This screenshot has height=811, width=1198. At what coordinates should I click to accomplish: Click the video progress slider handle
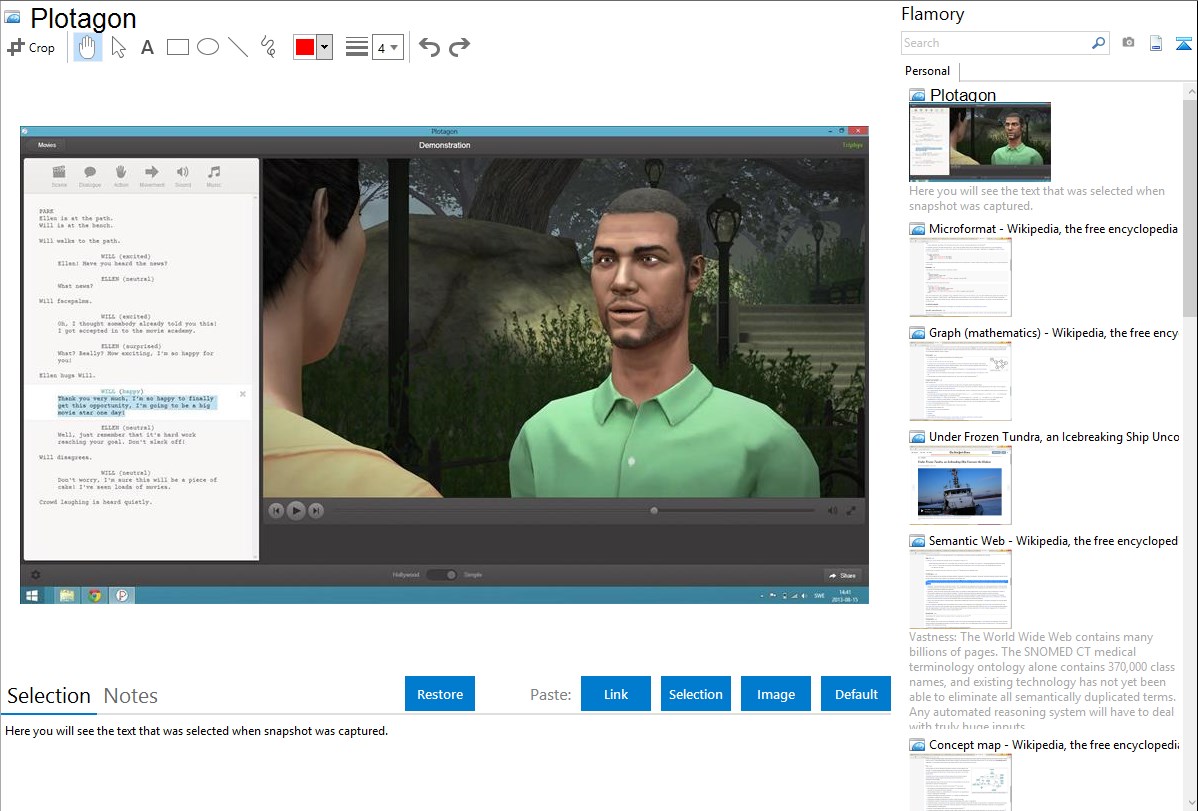coord(654,511)
